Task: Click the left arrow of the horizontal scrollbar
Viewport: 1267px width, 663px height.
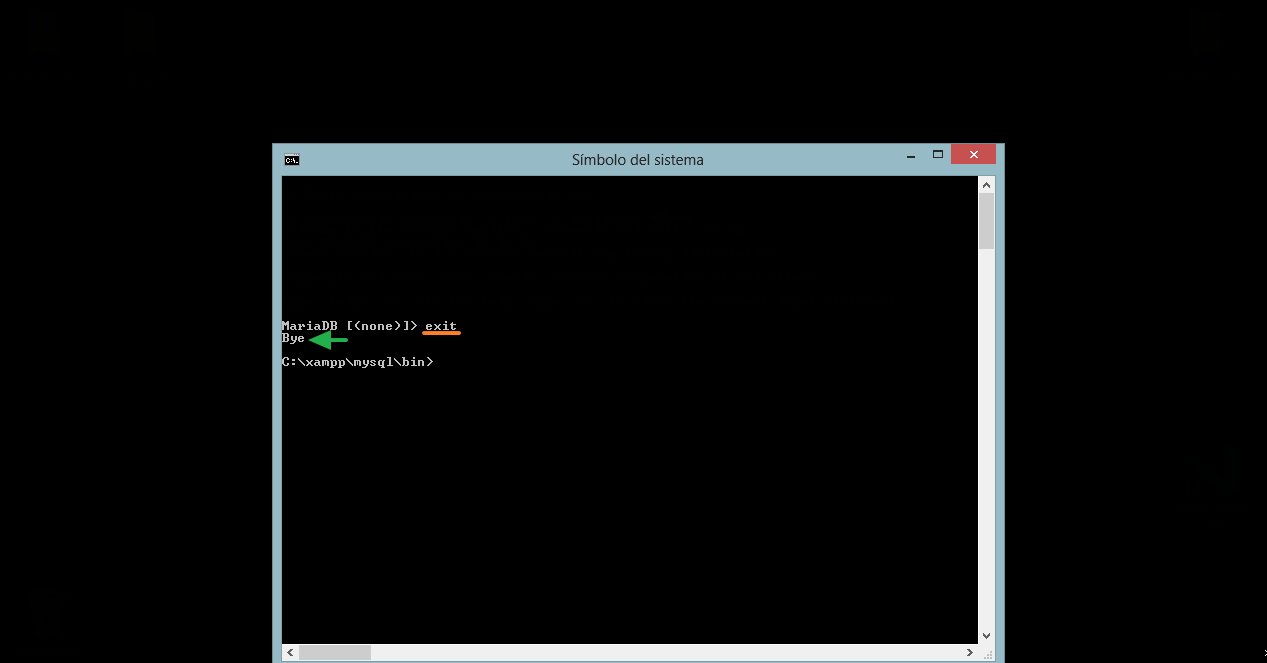Action: pos(289,652)
